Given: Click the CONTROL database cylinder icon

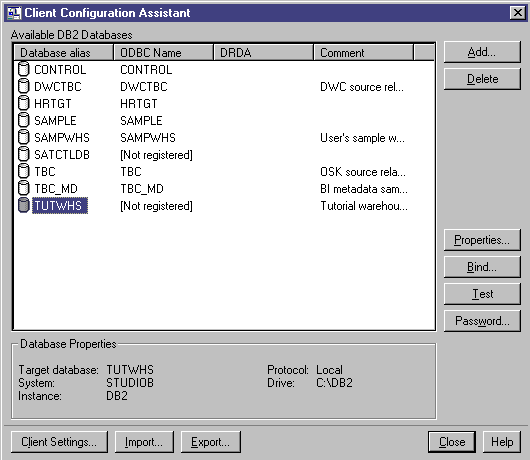Looking at the screenshot, I should pos(23,69).
